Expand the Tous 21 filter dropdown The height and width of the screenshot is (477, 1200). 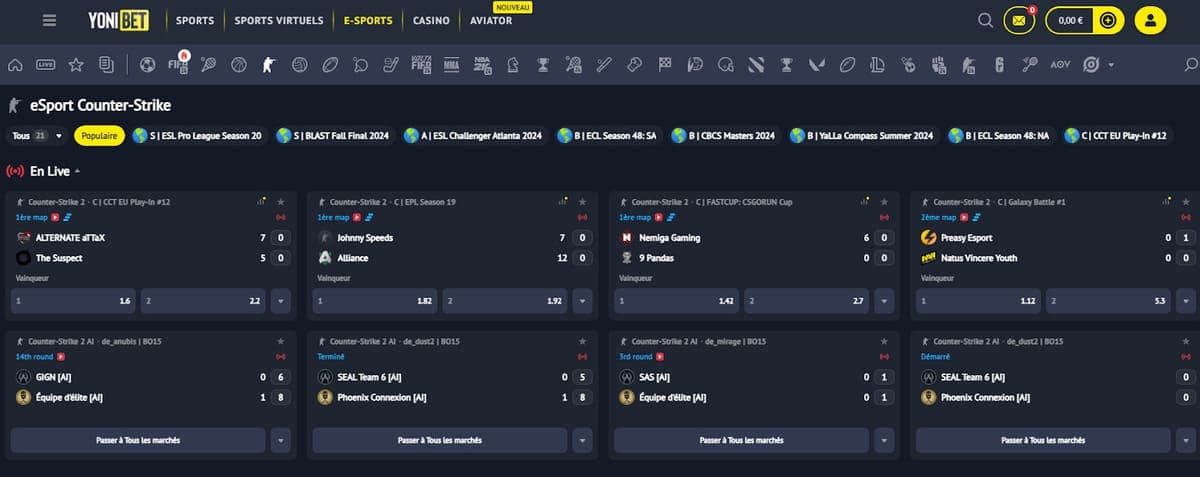(x=38, y=136)
